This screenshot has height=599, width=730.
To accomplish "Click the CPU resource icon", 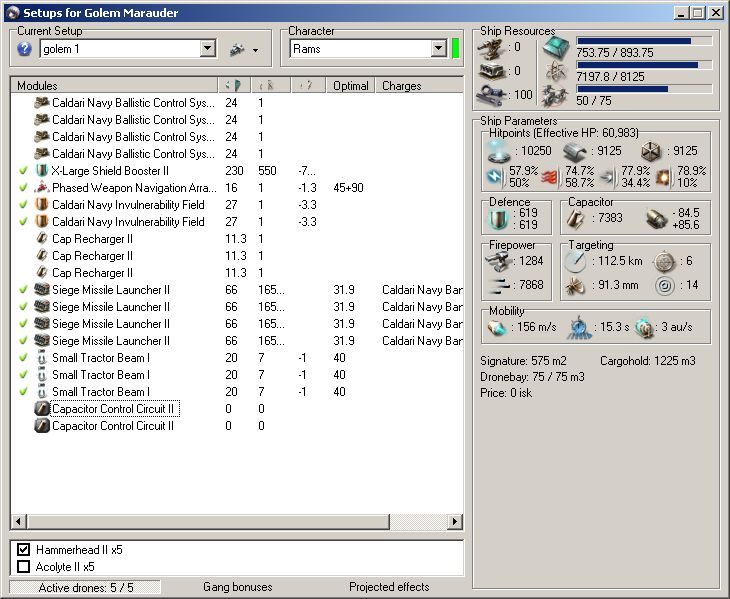I will 556,47.
